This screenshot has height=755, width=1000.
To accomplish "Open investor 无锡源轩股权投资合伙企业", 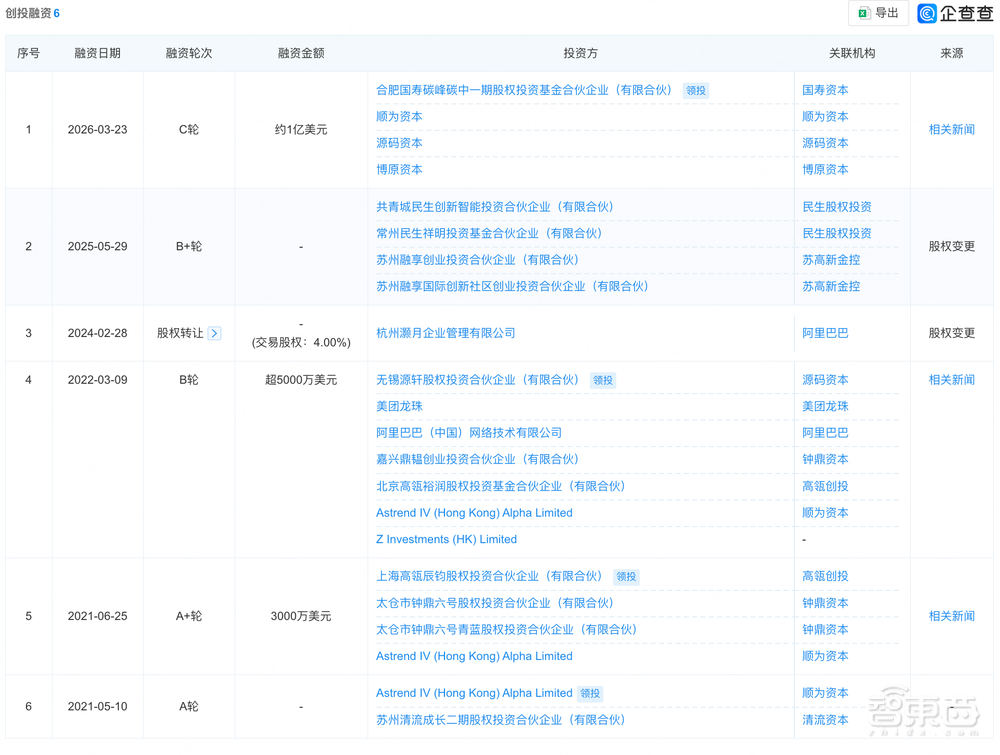I will 477,380.
